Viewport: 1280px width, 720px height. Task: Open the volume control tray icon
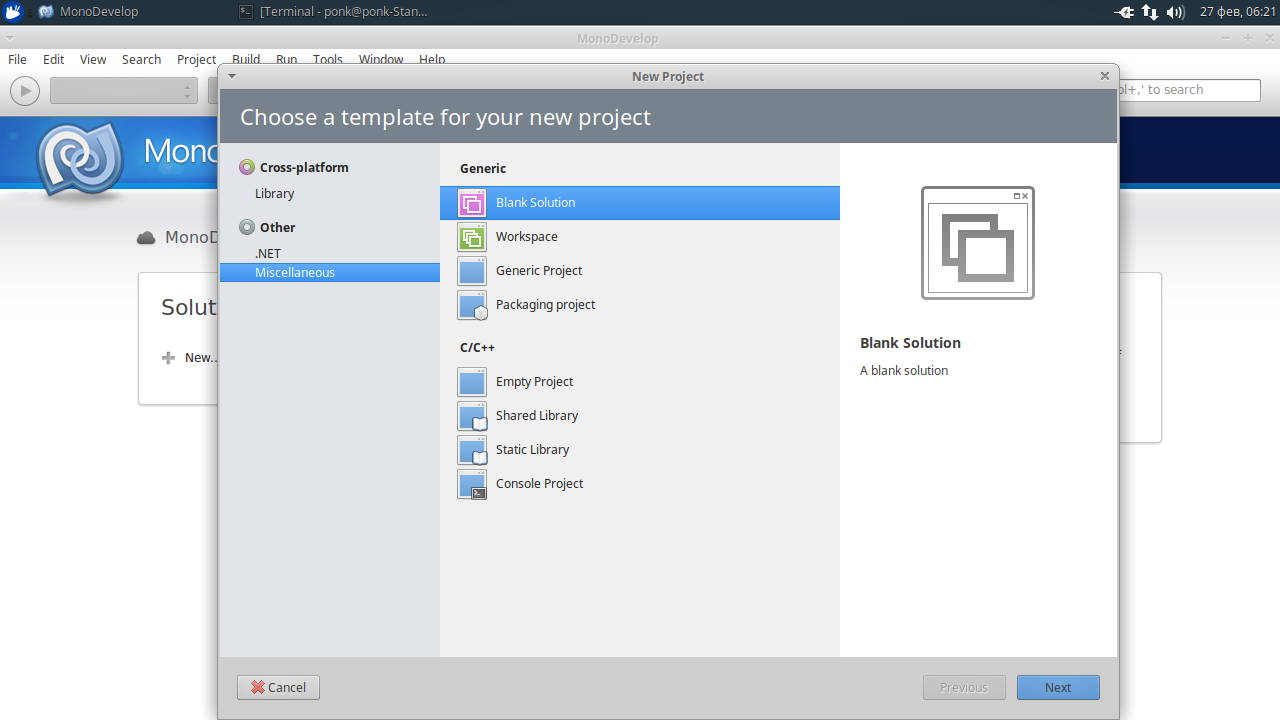1175,12
